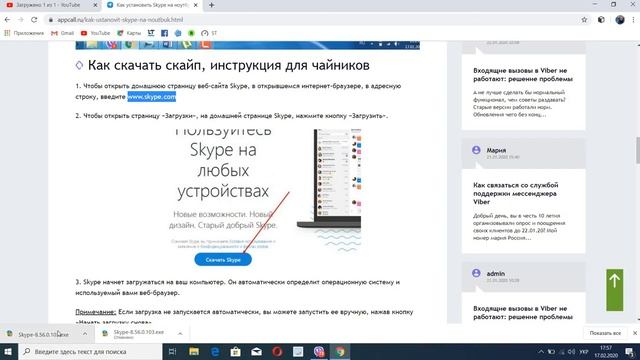The image size is (640, 360).
Task: Close the downloads bar
Action: (635, 333)
